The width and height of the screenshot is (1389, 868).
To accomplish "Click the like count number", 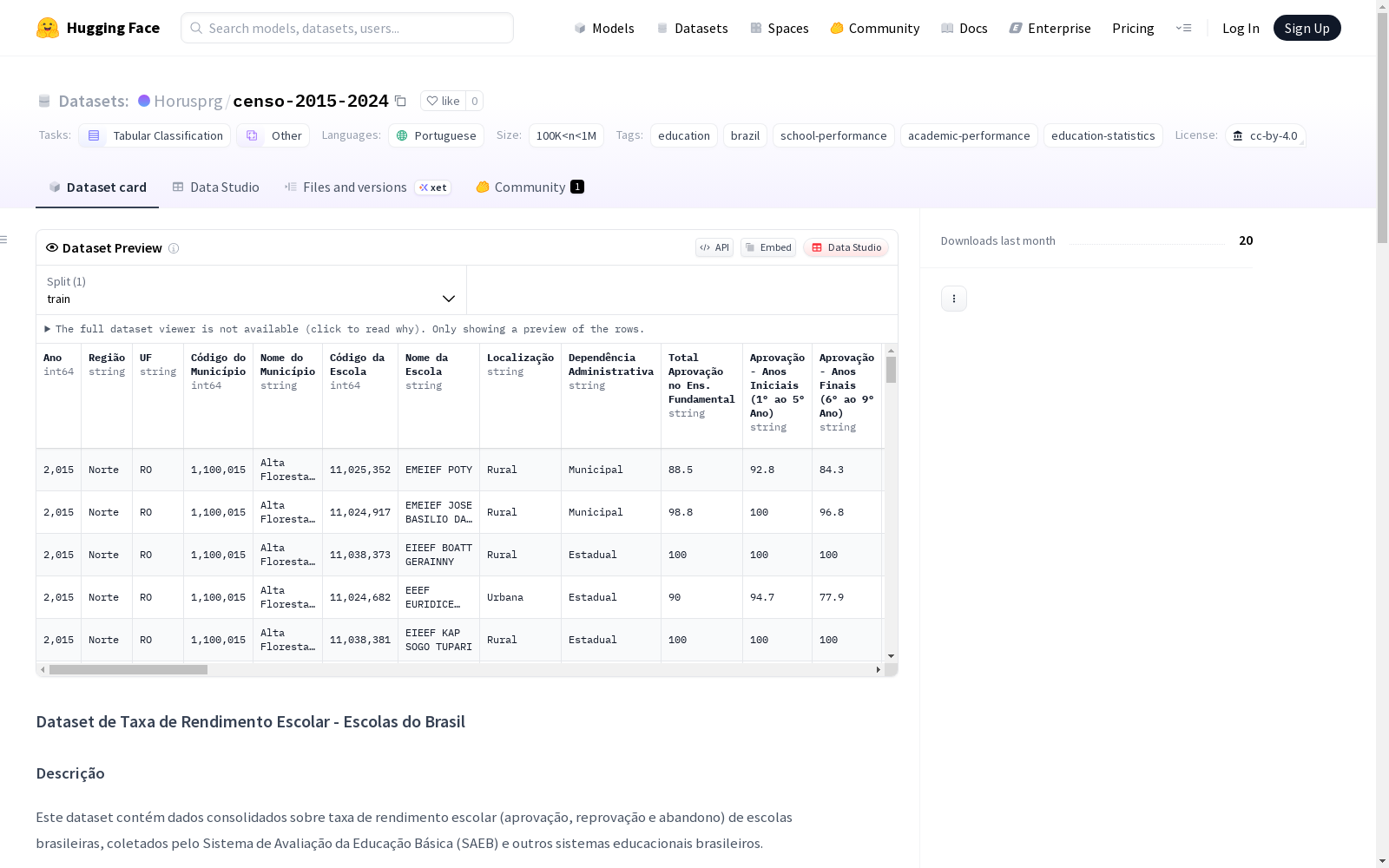I will [474, 101].
